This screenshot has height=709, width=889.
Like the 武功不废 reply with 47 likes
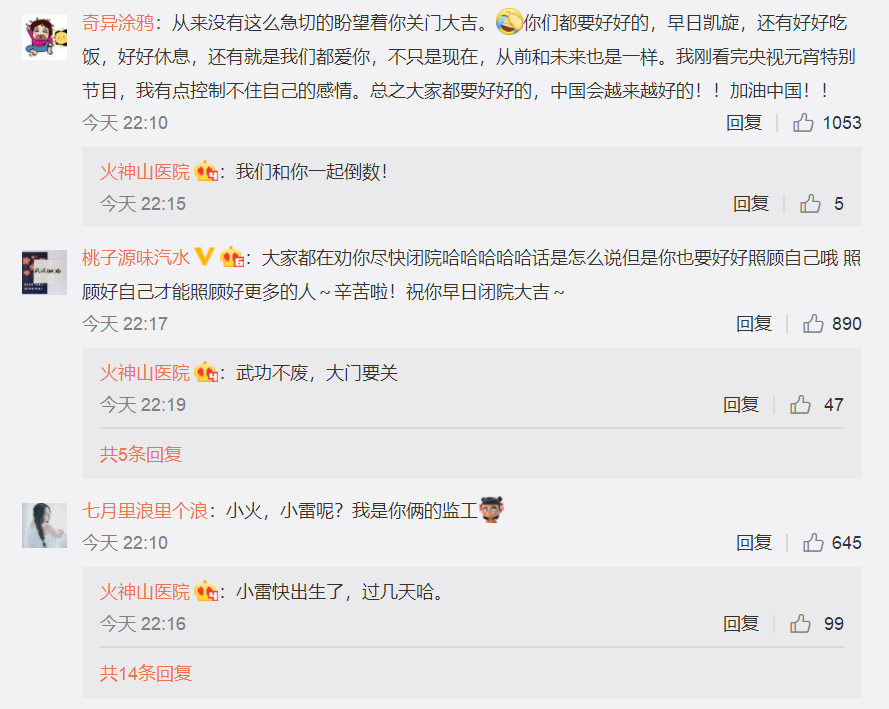800,405
